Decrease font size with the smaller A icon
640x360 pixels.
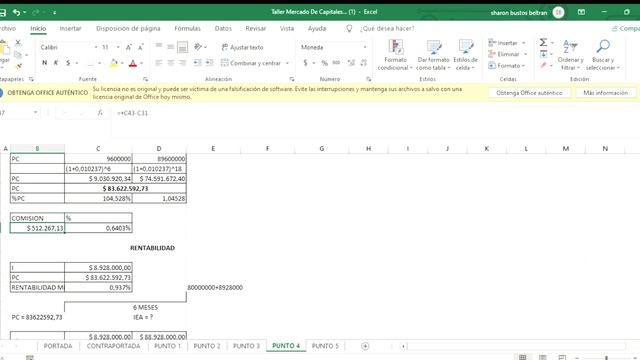[x=141, y=47]
